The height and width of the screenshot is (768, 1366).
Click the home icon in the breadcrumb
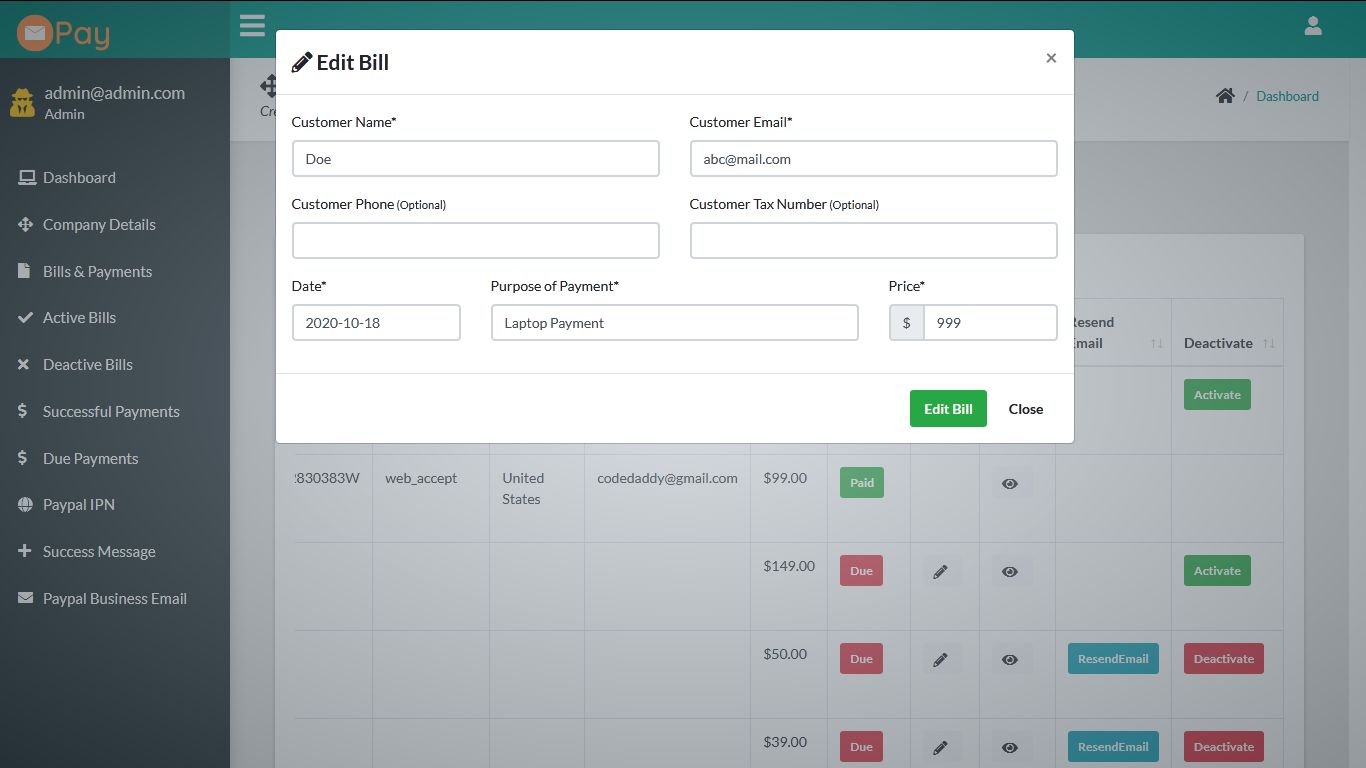click(1225, 94)
